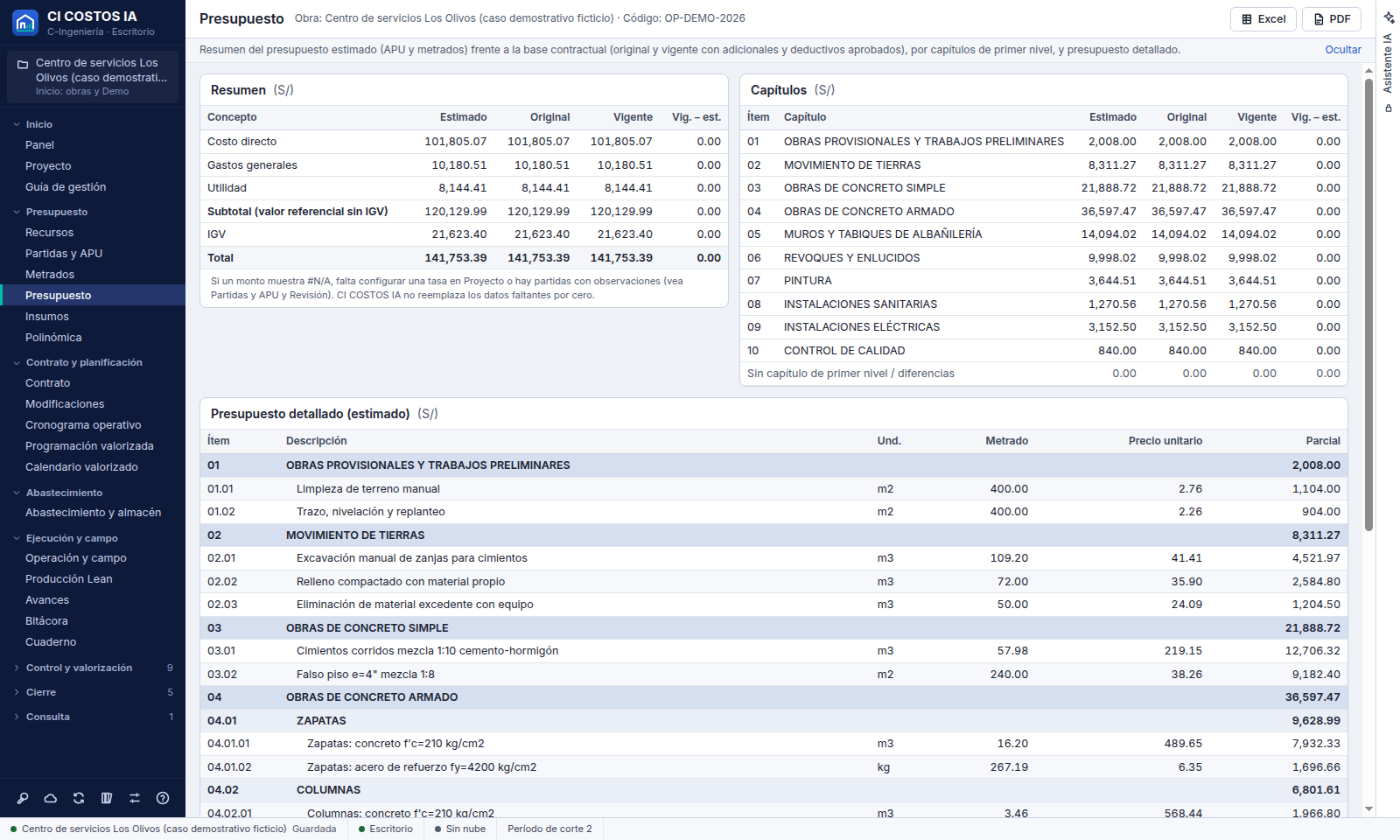
Task: Click the 'Gastos generales' row in Resumen
Action: [x=464, y=165]
